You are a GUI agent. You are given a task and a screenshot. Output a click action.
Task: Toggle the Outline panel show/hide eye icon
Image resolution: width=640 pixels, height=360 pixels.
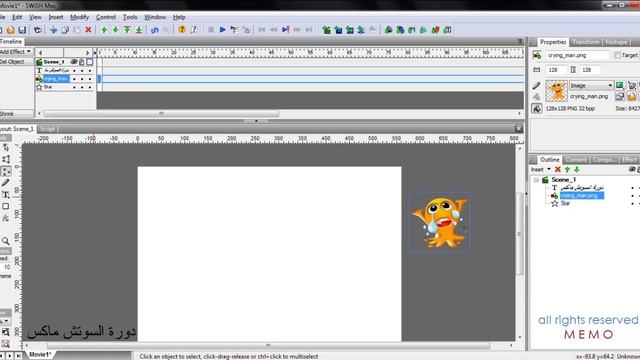point(632,169)
